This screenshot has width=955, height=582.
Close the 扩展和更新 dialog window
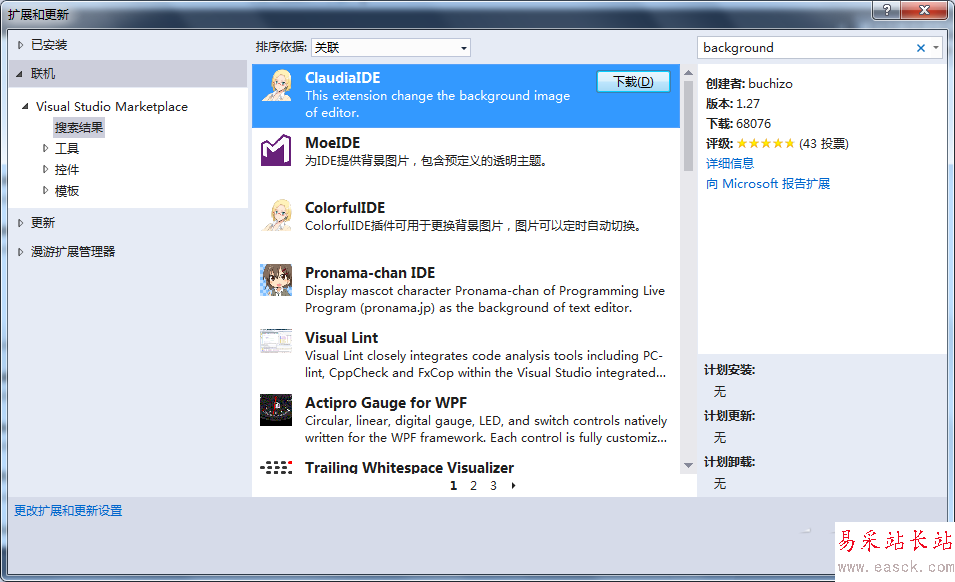pos(924,10)
